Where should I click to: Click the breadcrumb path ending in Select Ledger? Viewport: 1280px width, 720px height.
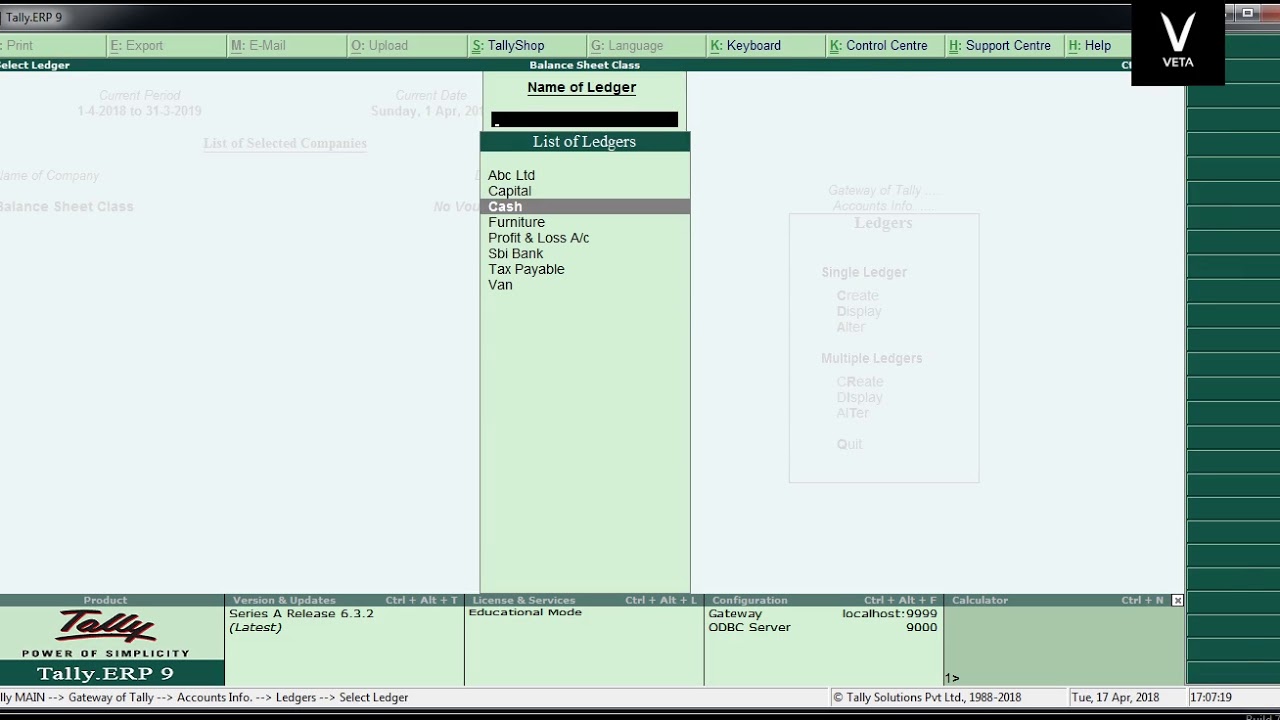pos(204,697)
